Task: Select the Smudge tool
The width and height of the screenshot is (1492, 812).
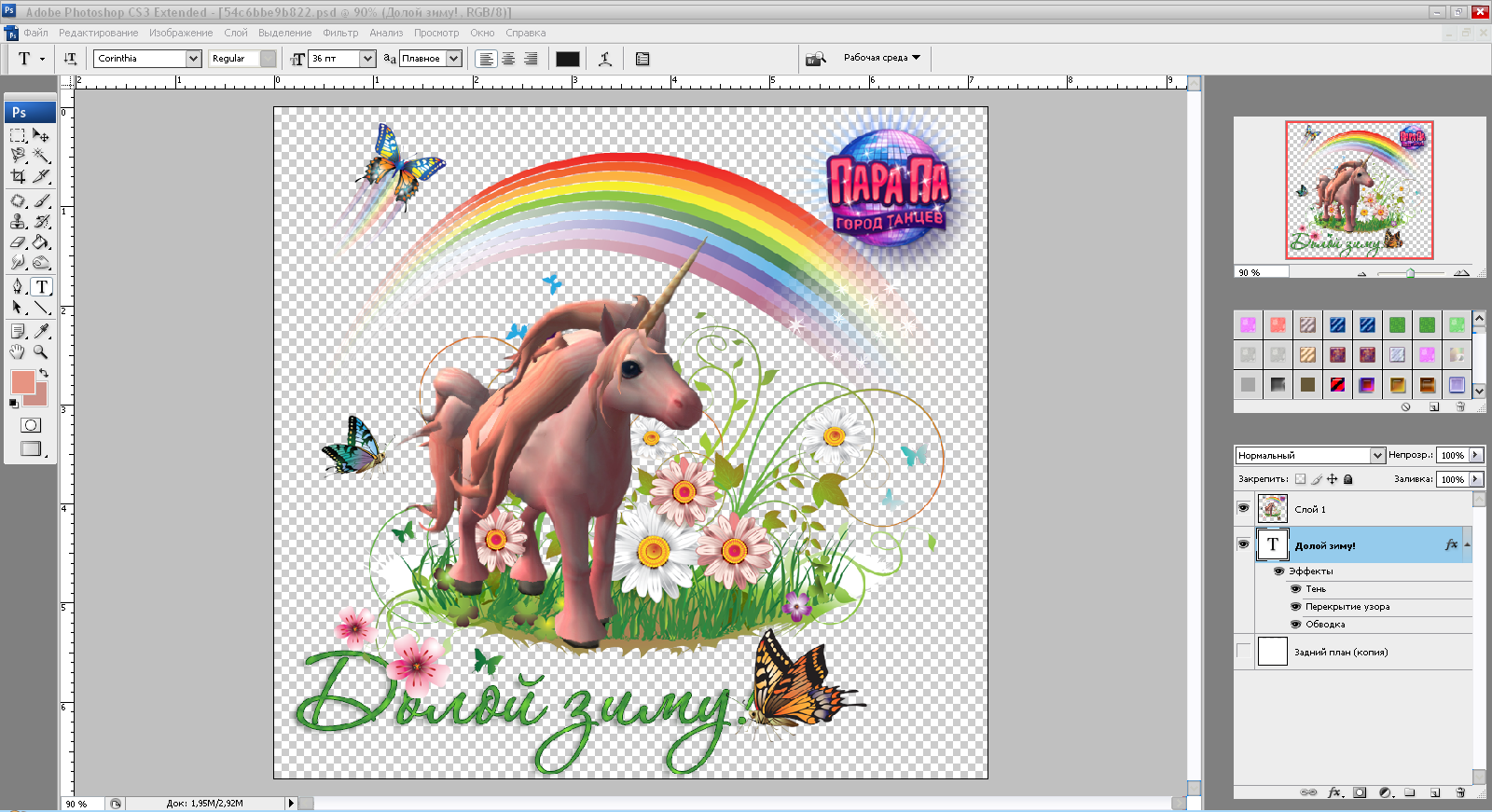Action: (x=18, y=262)
